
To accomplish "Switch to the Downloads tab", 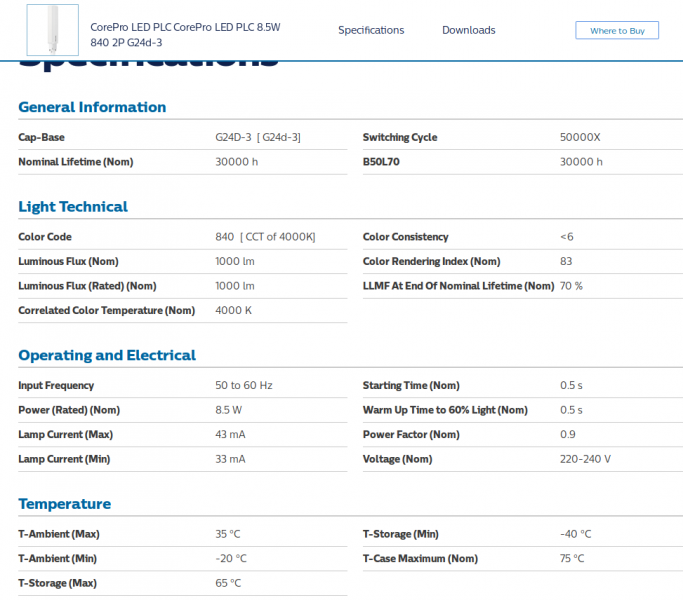I will (468, 30).
